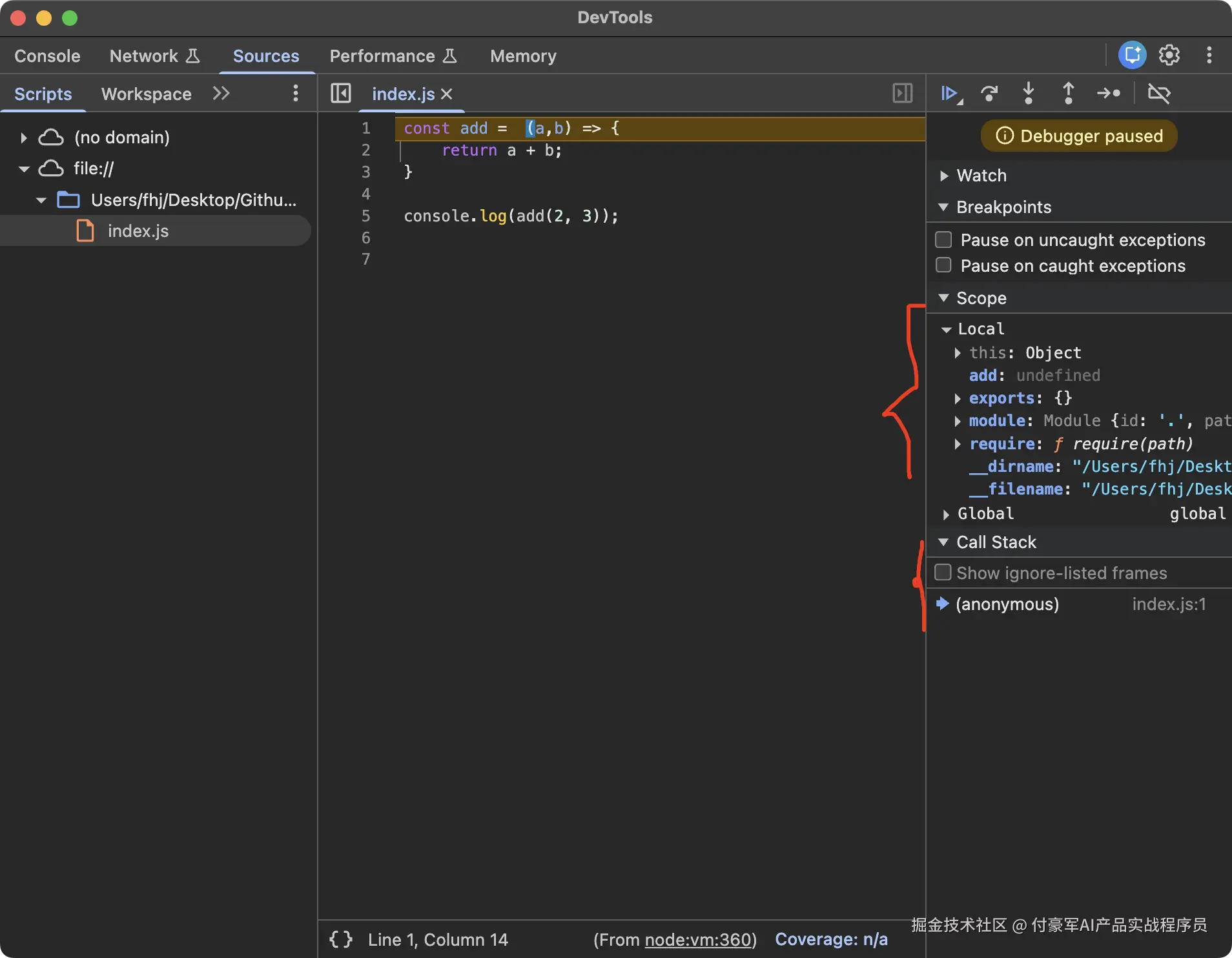Collapse the Users/fhj/Desktop folder
The image size is (1232, 958).
coord(41,200)
